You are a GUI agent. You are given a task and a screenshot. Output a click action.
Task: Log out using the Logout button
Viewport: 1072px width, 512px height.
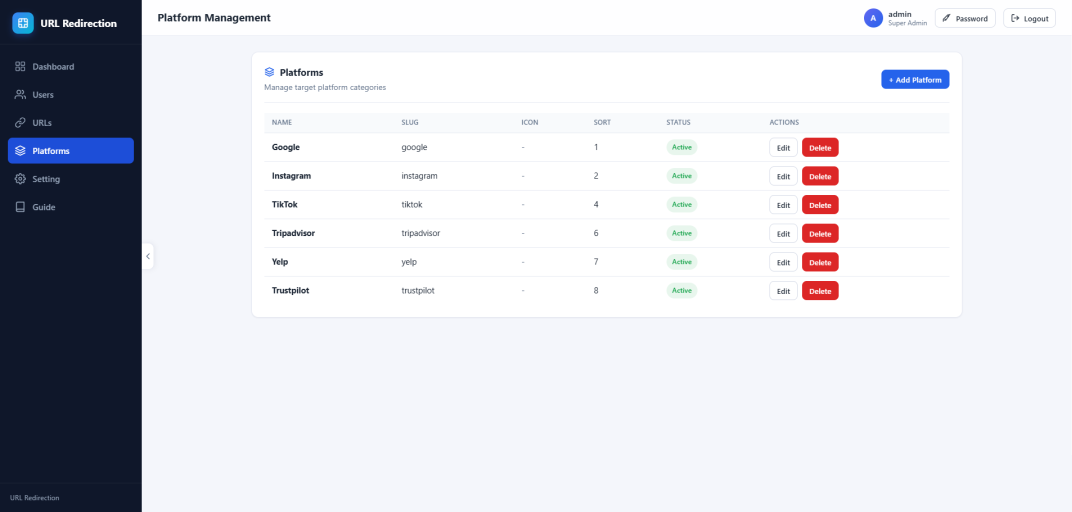[1030, 18]
